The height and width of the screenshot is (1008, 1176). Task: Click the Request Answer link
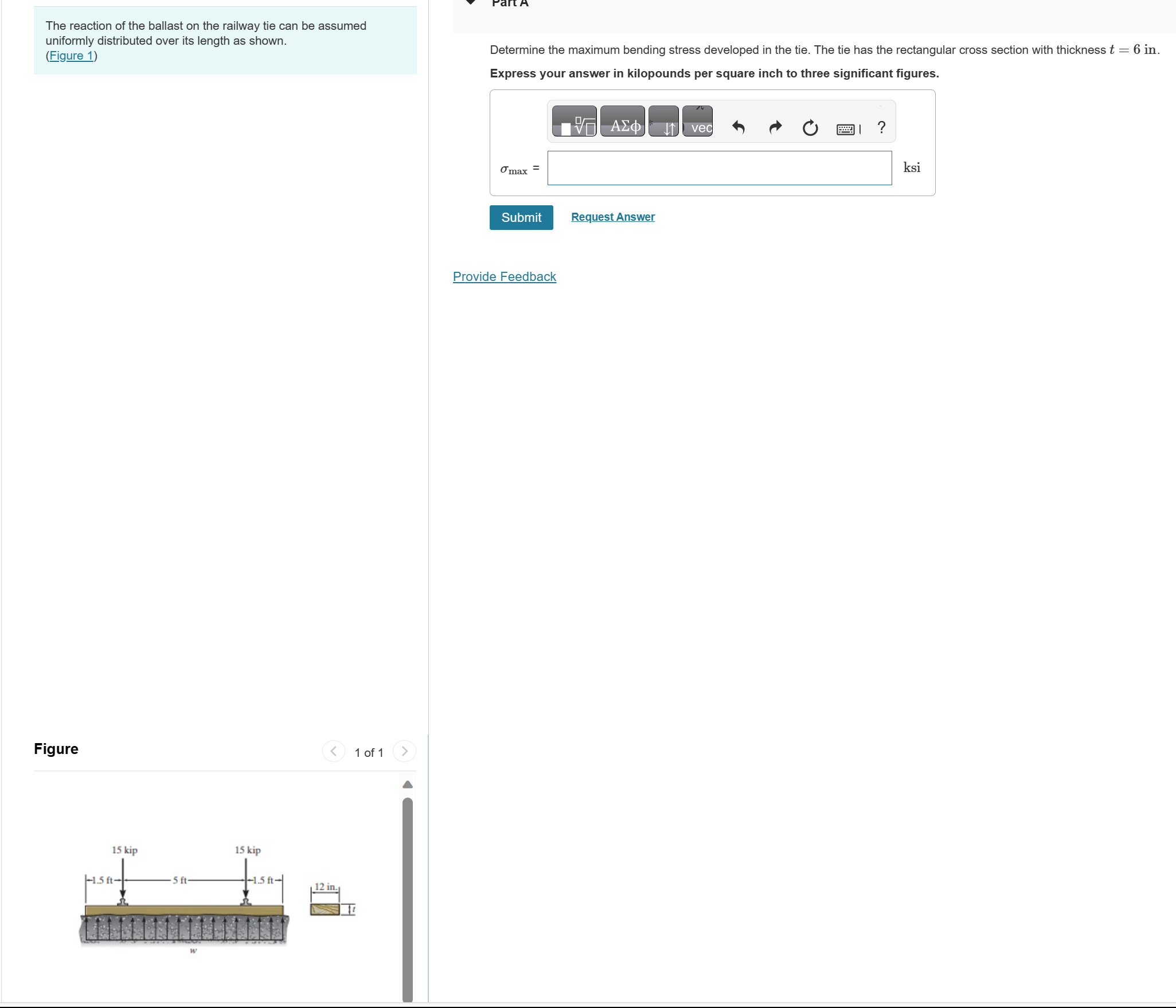[x=613, y=216]
